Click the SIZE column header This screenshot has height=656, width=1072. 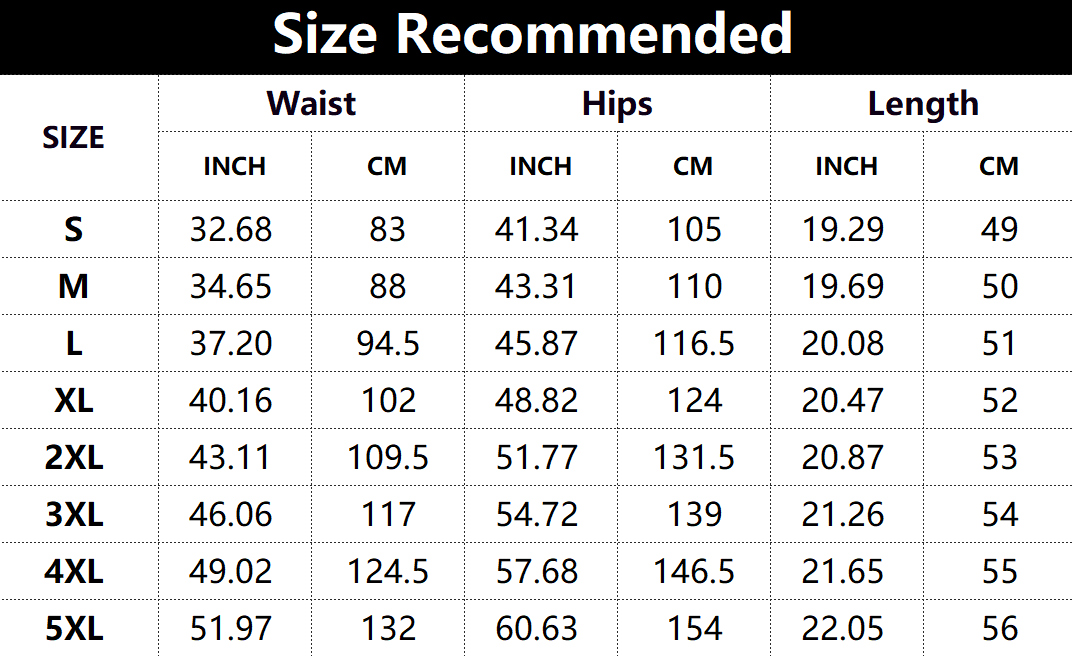[73, 138]
